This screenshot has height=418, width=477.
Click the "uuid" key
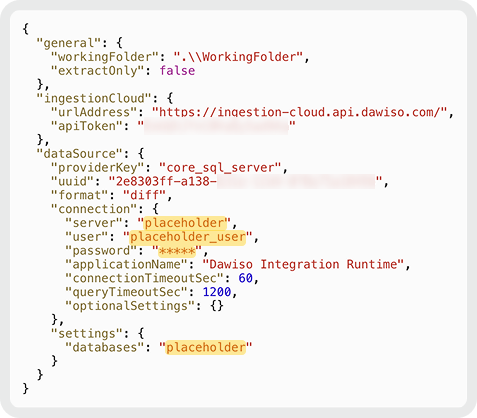click(72, 181)
